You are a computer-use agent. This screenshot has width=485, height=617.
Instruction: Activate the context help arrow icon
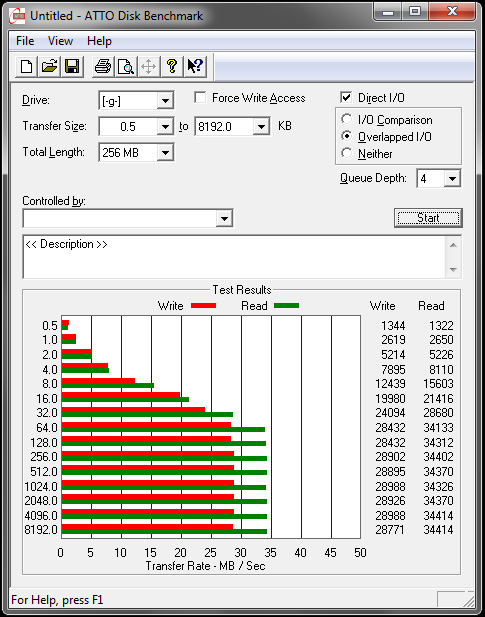coord(195,66)
